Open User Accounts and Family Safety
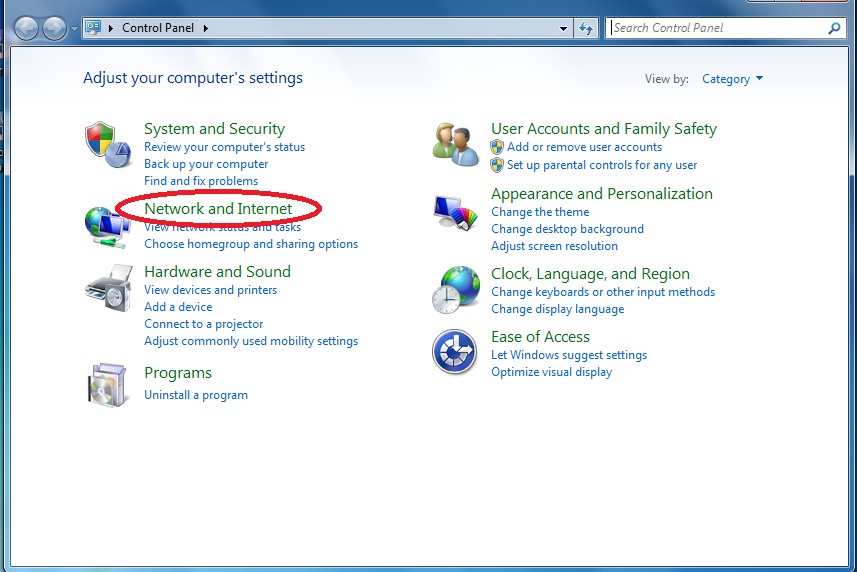Image resolution: width=857 pixels, height=572 pixels. (604, 128)
